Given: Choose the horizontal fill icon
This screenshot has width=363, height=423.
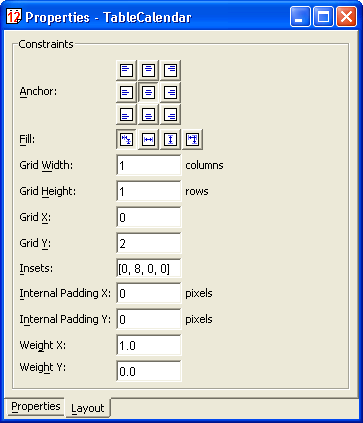Looking at the screenshot, I should (x=148, y=139).
